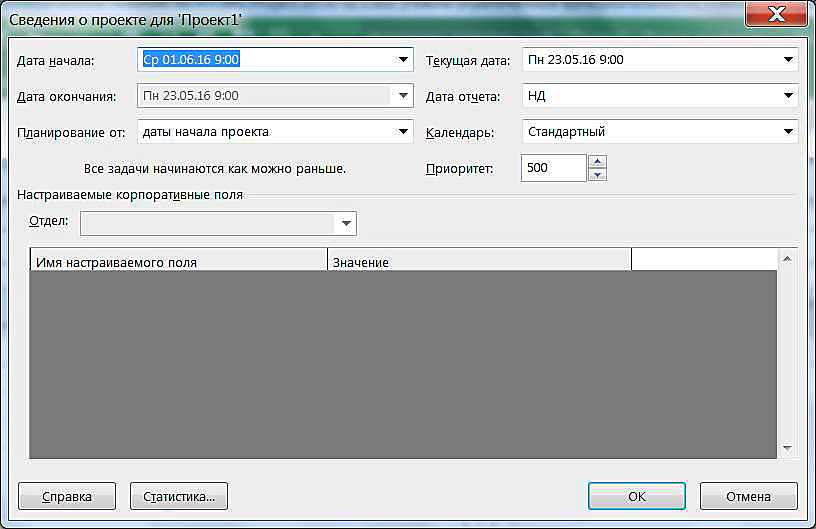816x529 pixels.
Task: Open the Дата начала dropdown arrow
Action: [403, 60]
